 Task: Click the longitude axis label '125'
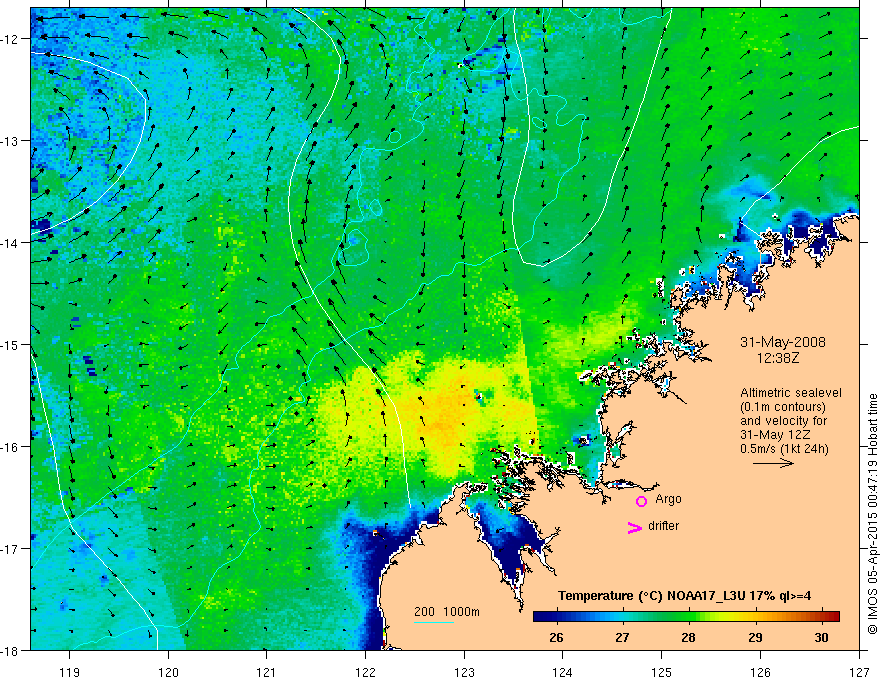tap(662, 672)
